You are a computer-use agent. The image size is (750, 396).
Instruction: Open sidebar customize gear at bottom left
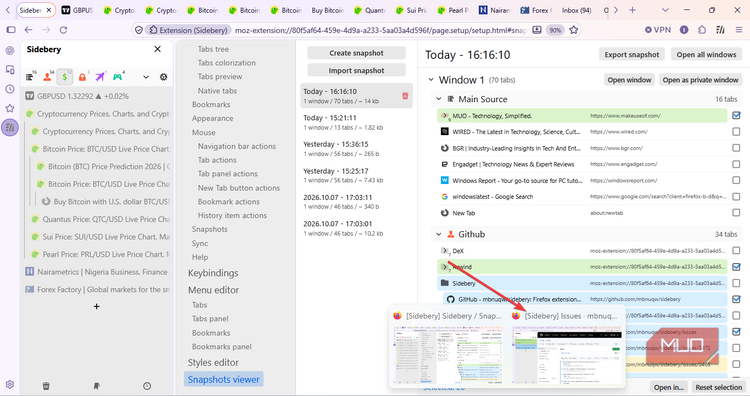pyautogui.click(x=10, y=385)
